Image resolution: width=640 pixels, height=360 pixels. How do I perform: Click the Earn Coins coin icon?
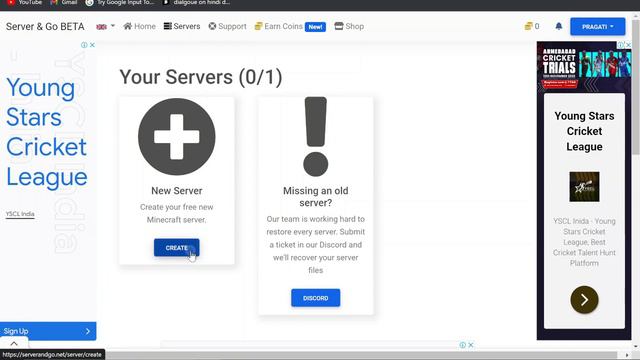tap(258, 26)
